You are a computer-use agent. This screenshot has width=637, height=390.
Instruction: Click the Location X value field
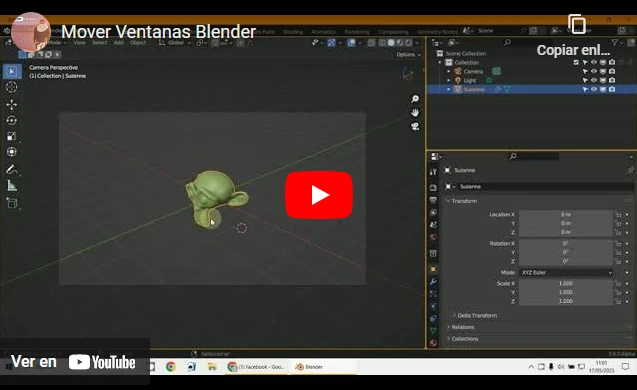(566, 214)
